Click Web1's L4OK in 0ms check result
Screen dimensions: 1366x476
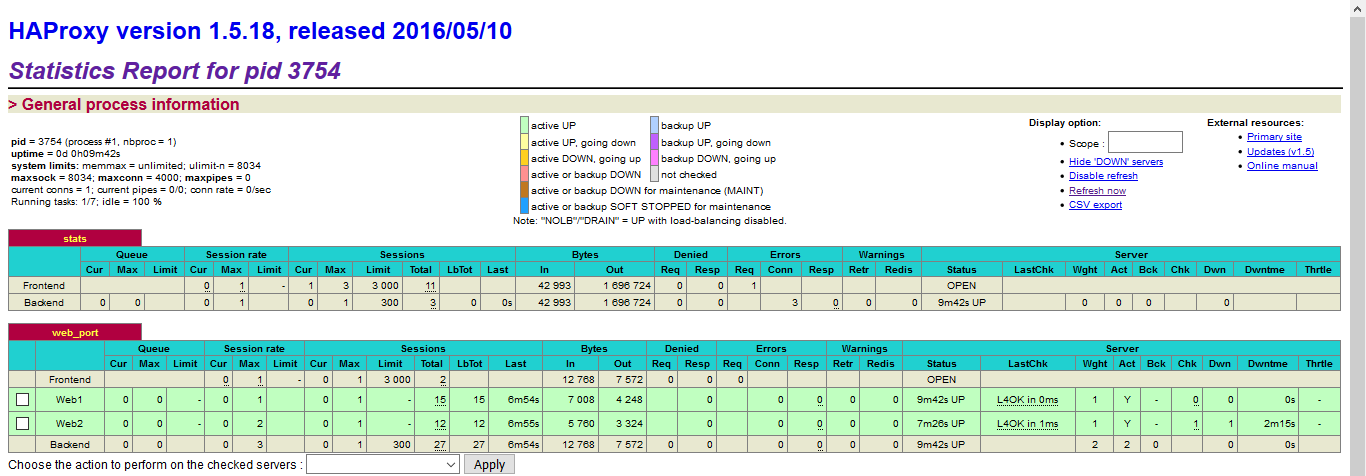pos(1027,400)
